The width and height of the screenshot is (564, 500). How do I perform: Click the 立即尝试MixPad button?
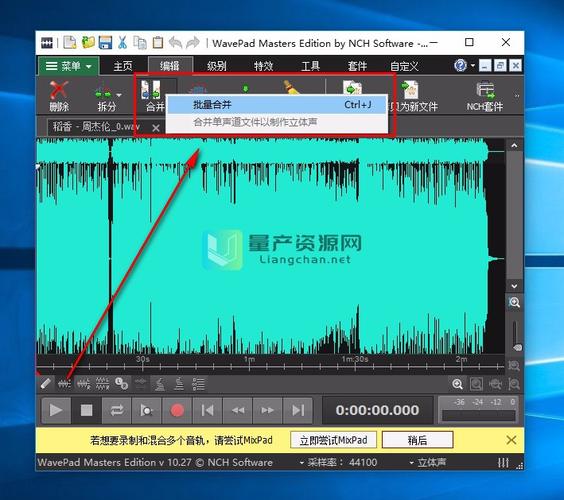pos(333,440)
